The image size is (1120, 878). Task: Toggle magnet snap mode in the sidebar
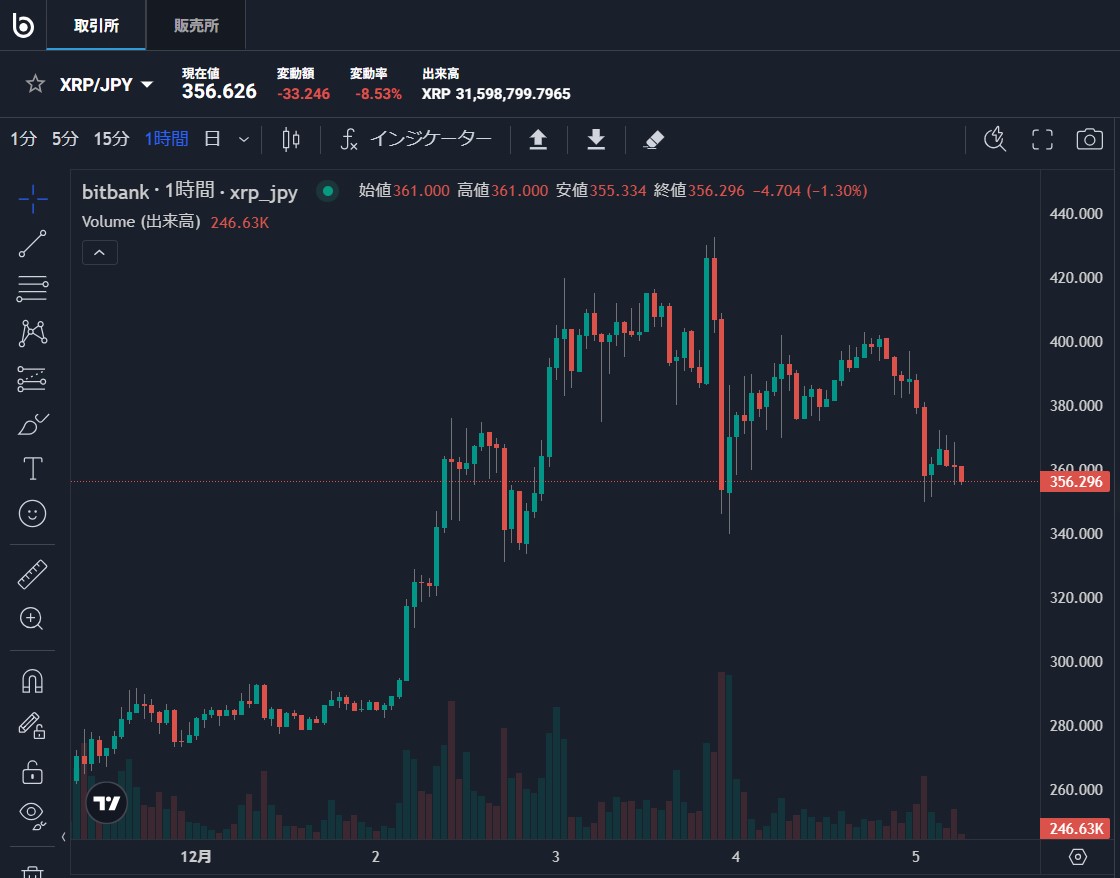coord(30,679)
